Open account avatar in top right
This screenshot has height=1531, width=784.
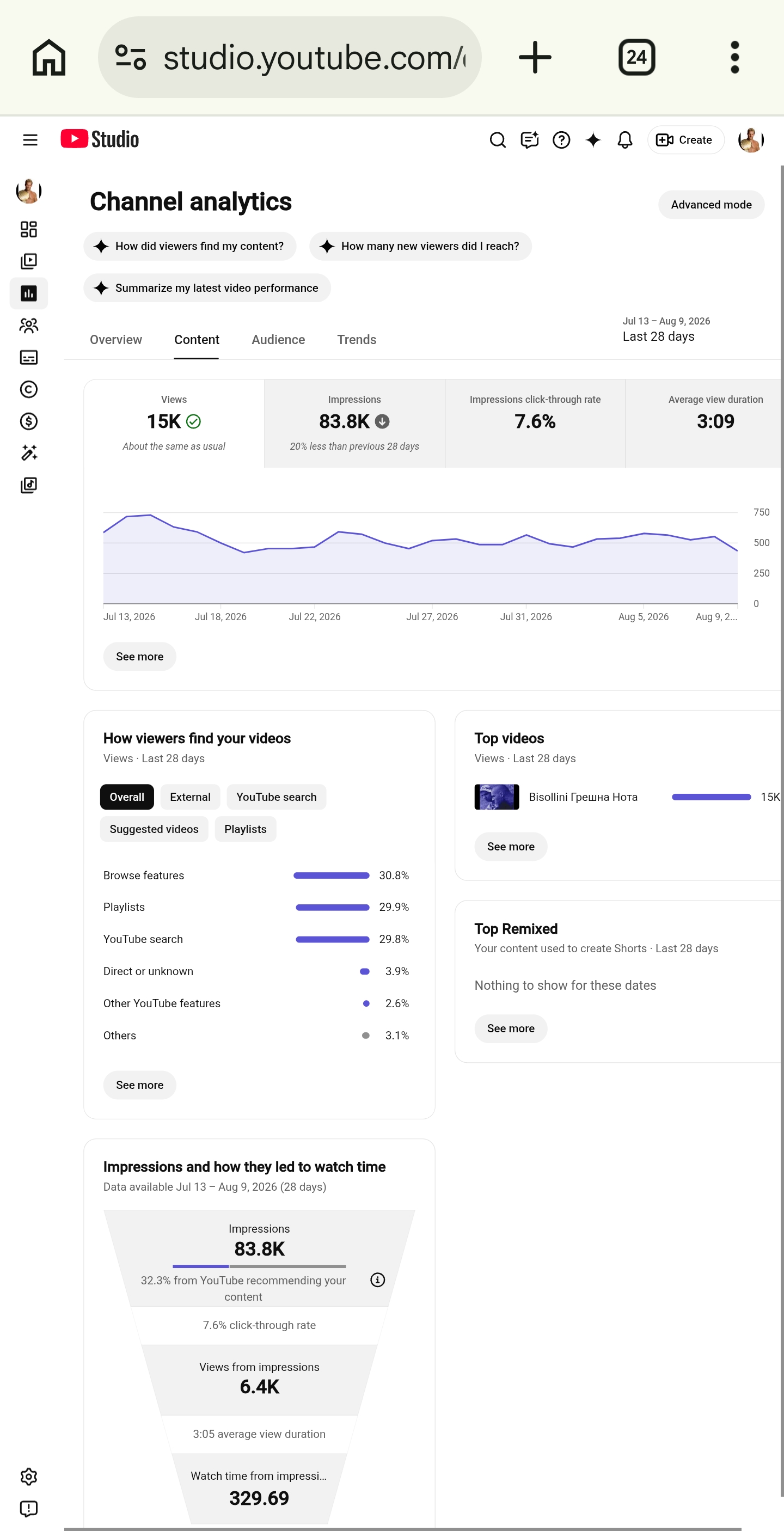(x=751, y=140)
